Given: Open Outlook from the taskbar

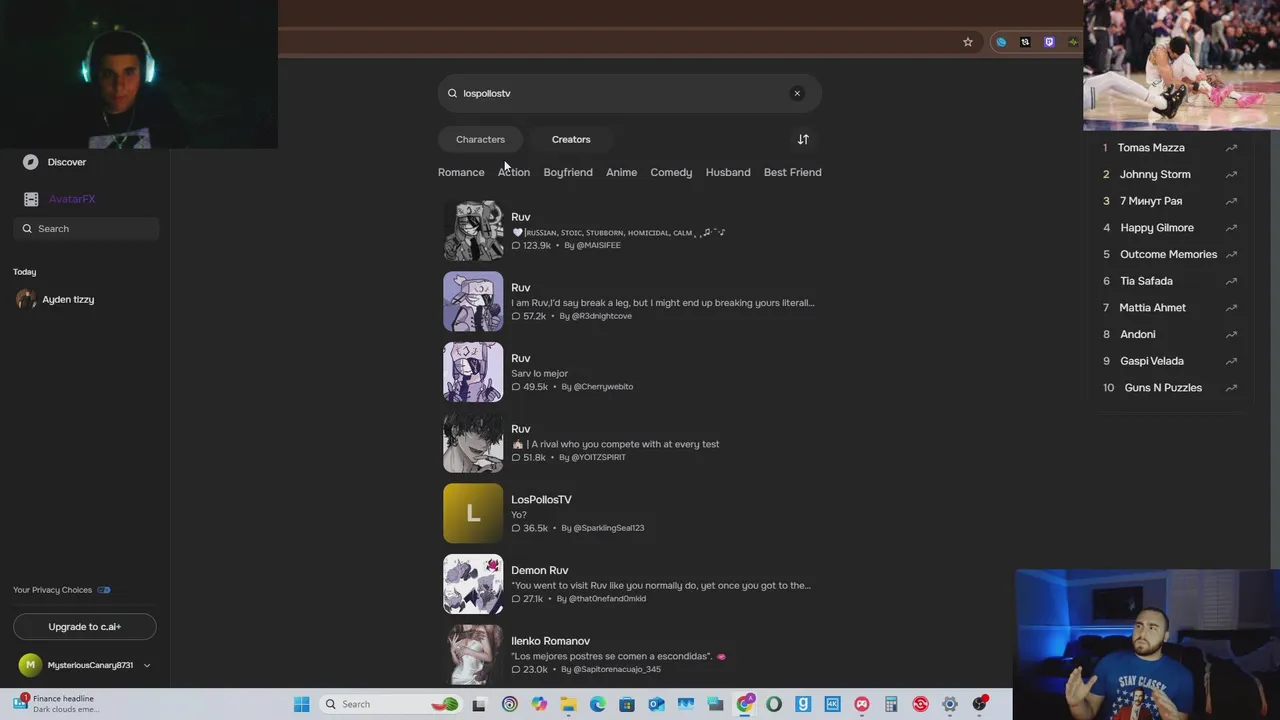Looking at the screenshot, I should (656, 704).
